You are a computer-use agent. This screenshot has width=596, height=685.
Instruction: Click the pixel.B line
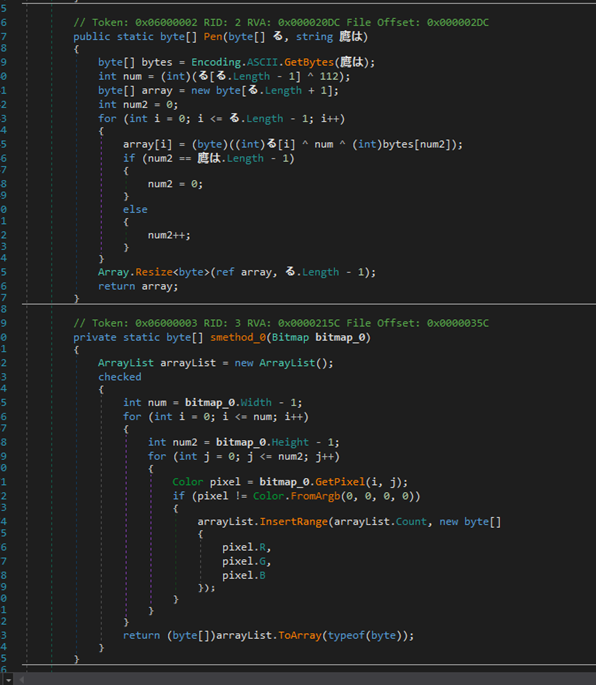point(244,576)
